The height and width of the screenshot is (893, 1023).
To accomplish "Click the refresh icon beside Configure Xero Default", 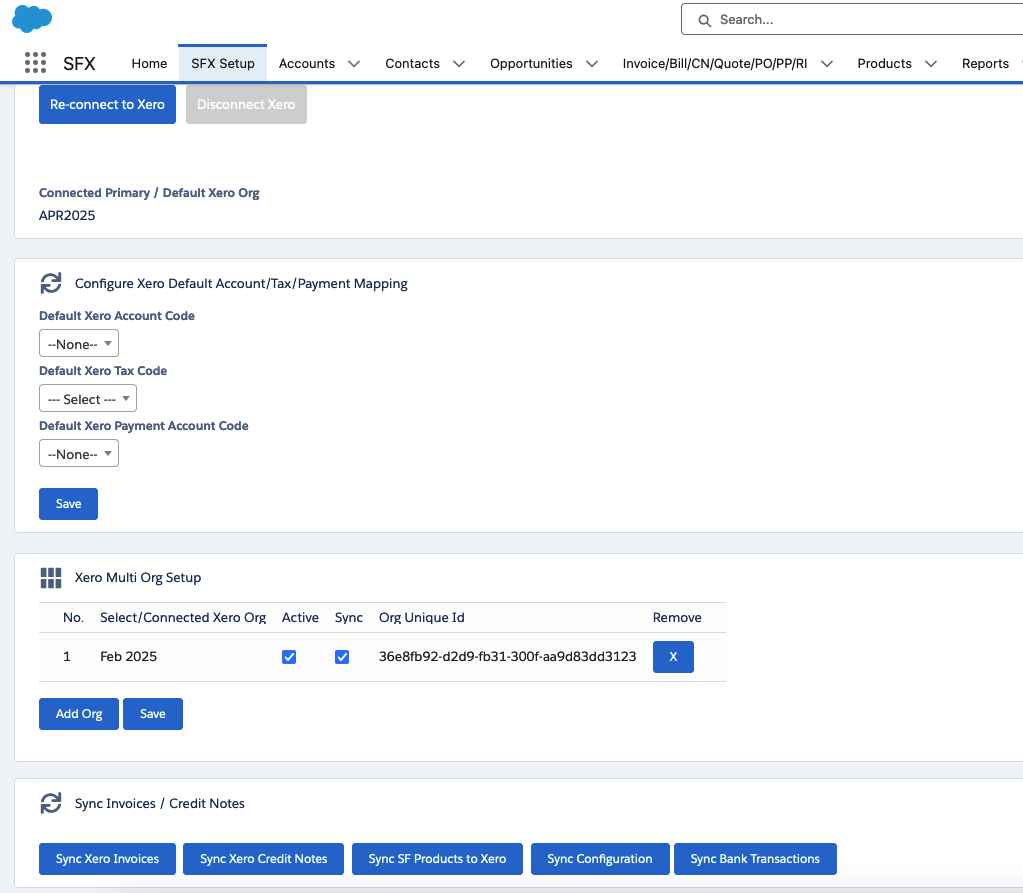I will coord(50,284).
